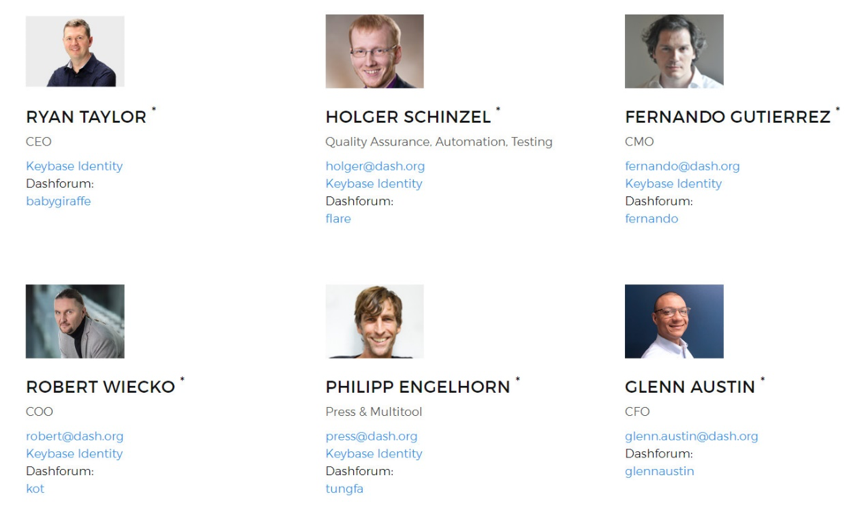Image resolution: width=865 pixels, height=506 pixels.
Task: View fernando Dashforum profile
Action: [652, 219]
